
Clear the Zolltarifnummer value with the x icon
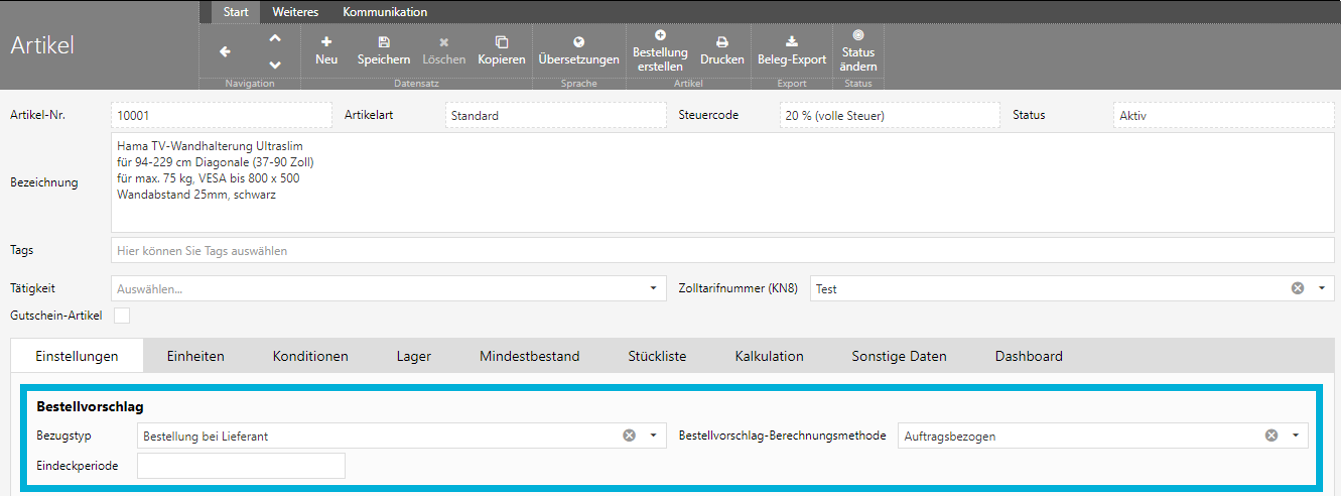click(1297, 288)
